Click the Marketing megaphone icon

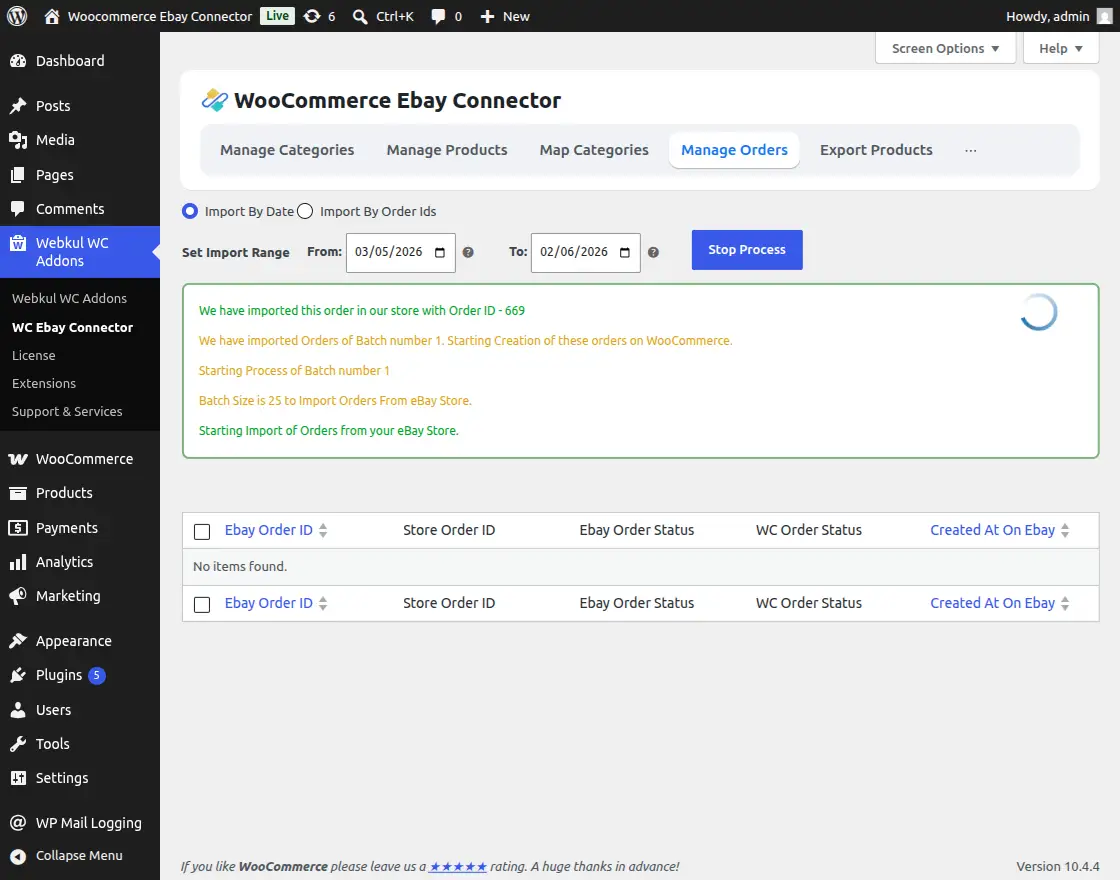pyautogui.click(x=19, y=596)
